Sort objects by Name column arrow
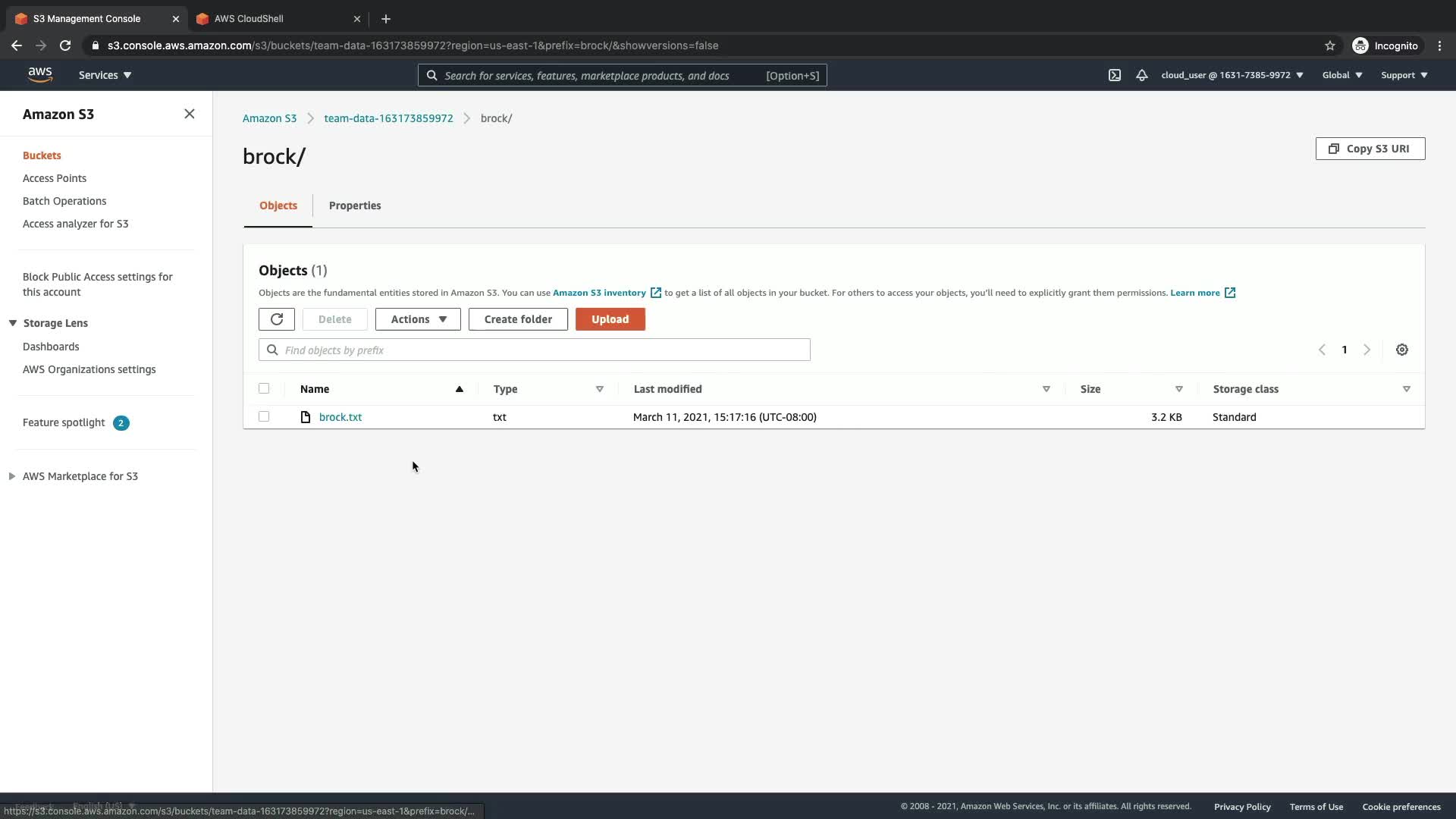The image size is (1456, 819). pyautogui.click(x=459, y=389)
